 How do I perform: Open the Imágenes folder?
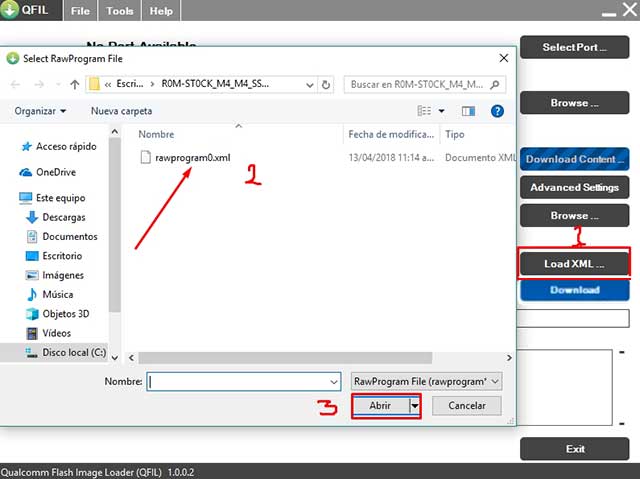click(x=55, y=275)
